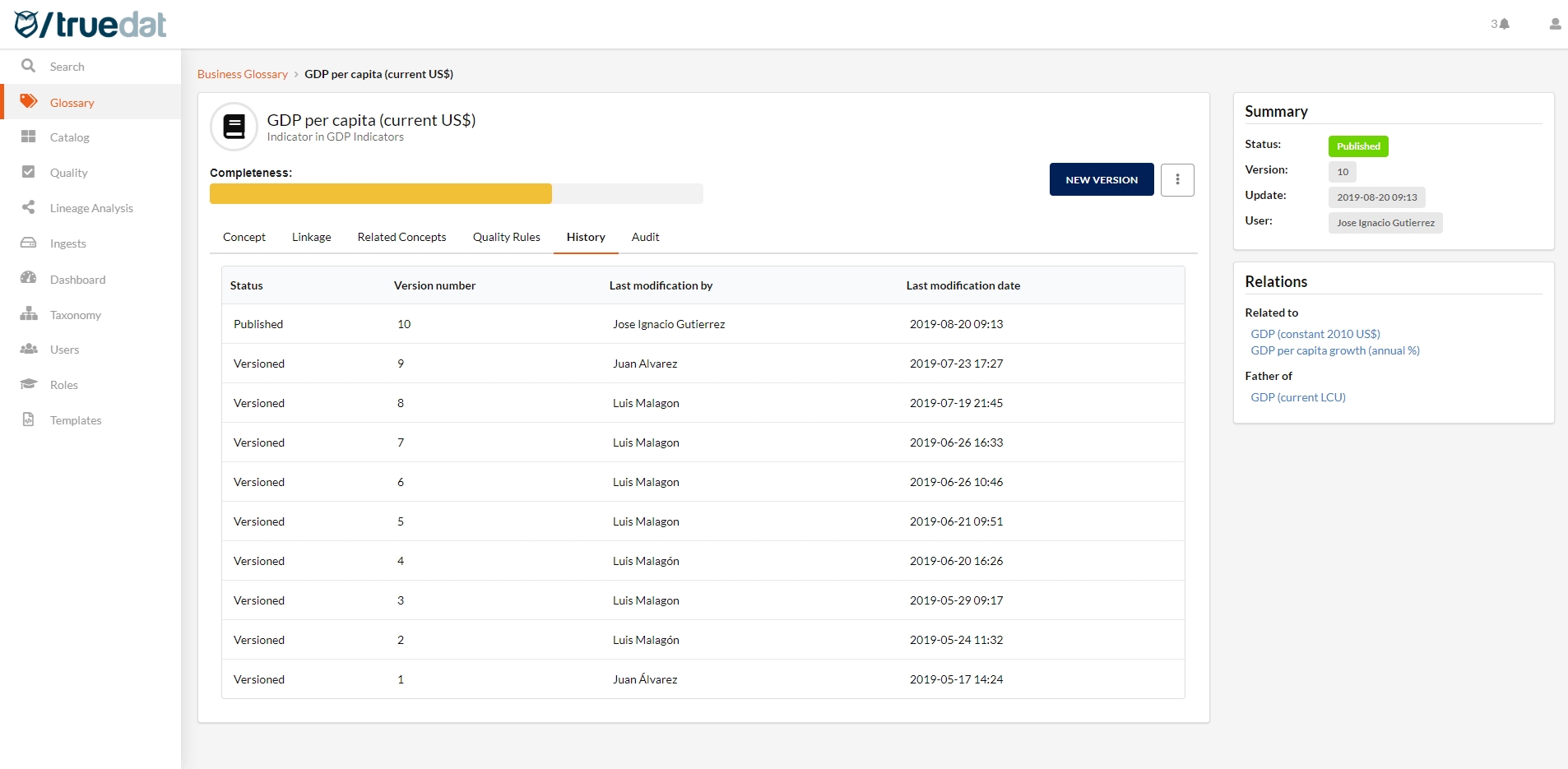Click the Dashboard gauge icon

tap(29, 278)
